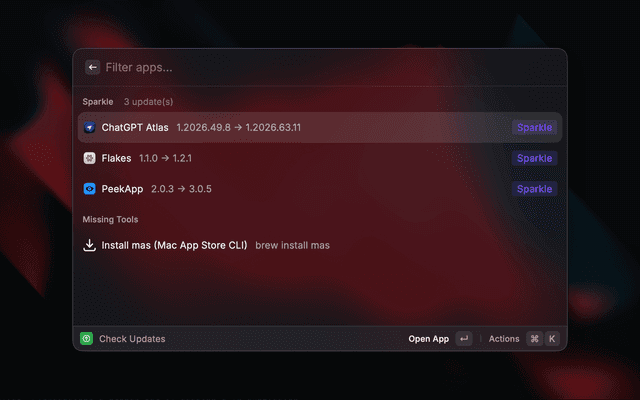Image resolution: width=640 pixels, height=400 pixels.
Task: Click version text 1.2026.49.8 → 1.2026.63.11
Action: [238, 127]
